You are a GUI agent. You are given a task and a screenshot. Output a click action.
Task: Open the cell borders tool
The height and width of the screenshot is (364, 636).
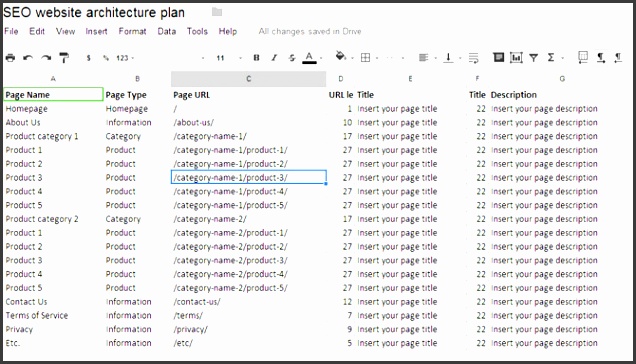[x=365, y=58]
